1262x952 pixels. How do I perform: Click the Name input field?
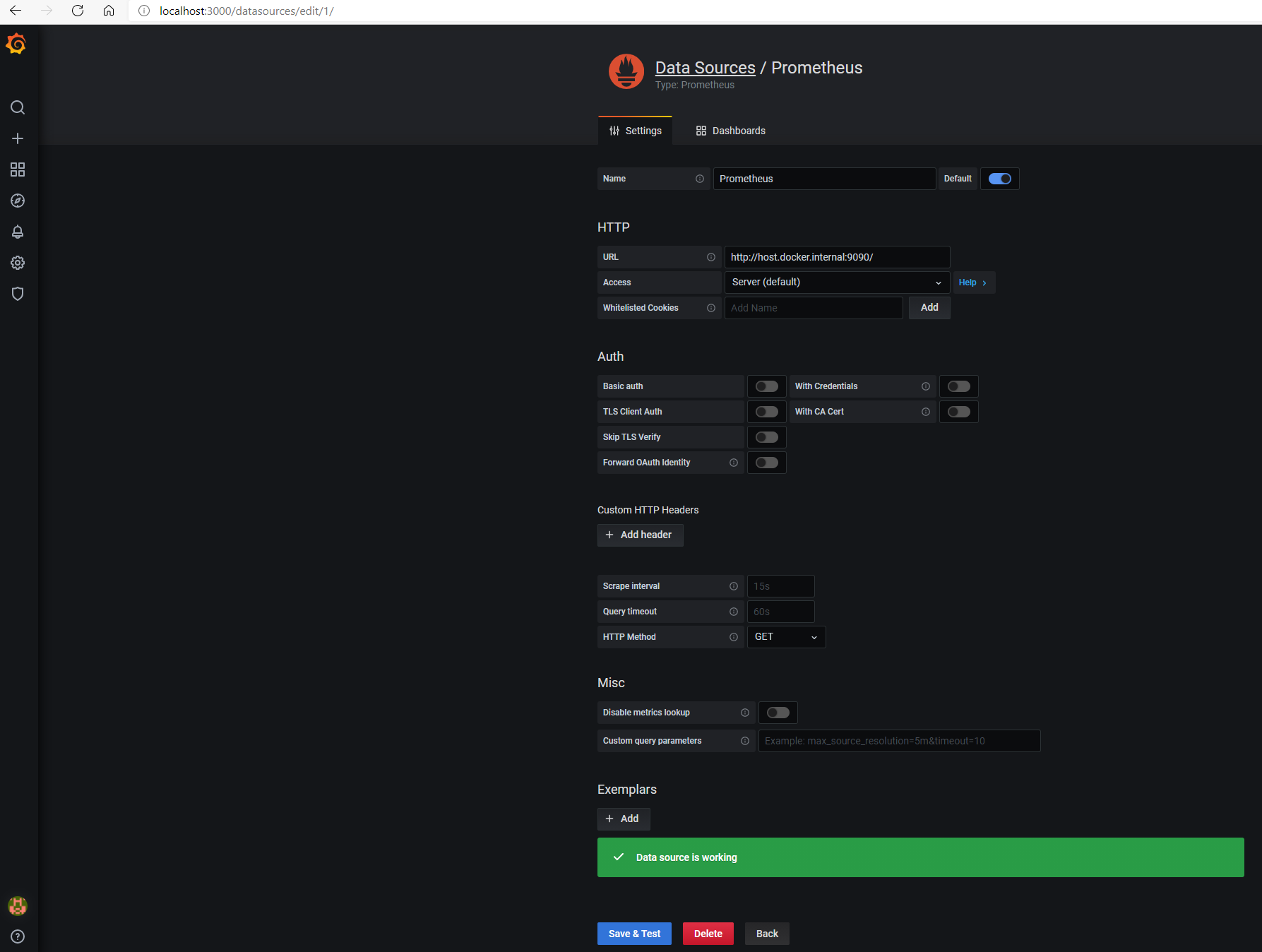[x=824, y=179]
